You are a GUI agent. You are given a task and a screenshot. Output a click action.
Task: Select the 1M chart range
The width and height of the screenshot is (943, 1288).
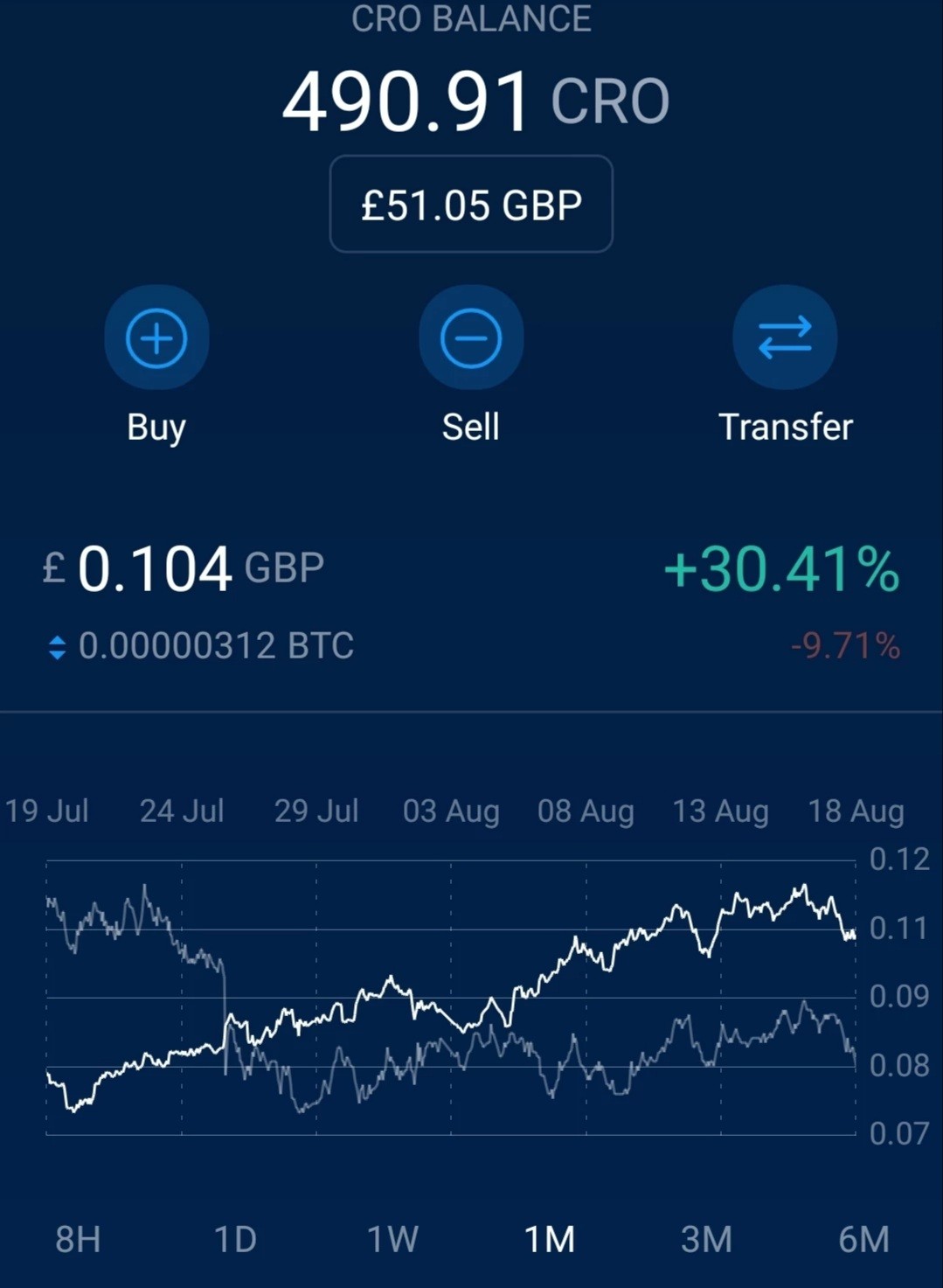[x=549, y=1239]
